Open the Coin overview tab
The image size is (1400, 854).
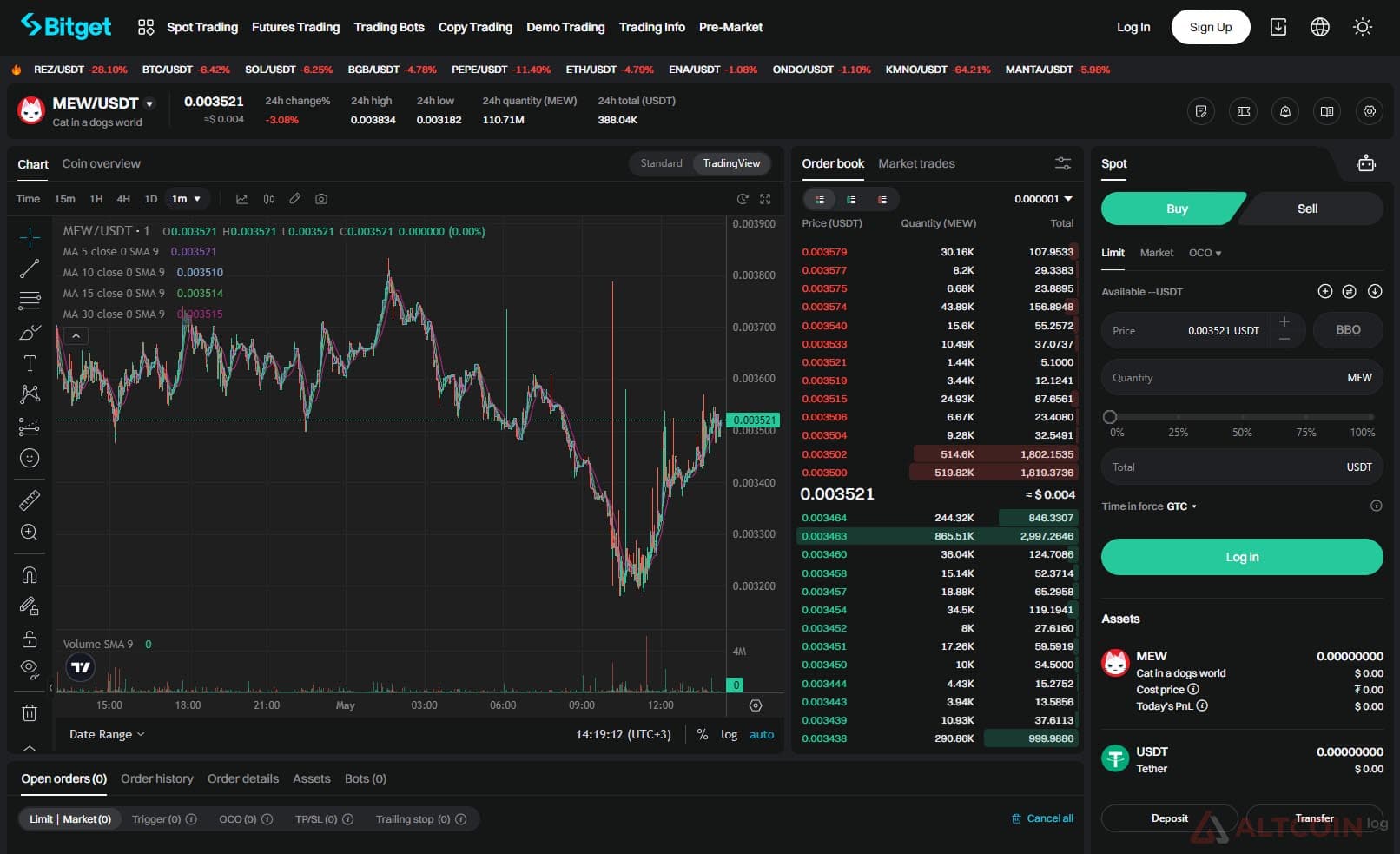pos(101,163)
